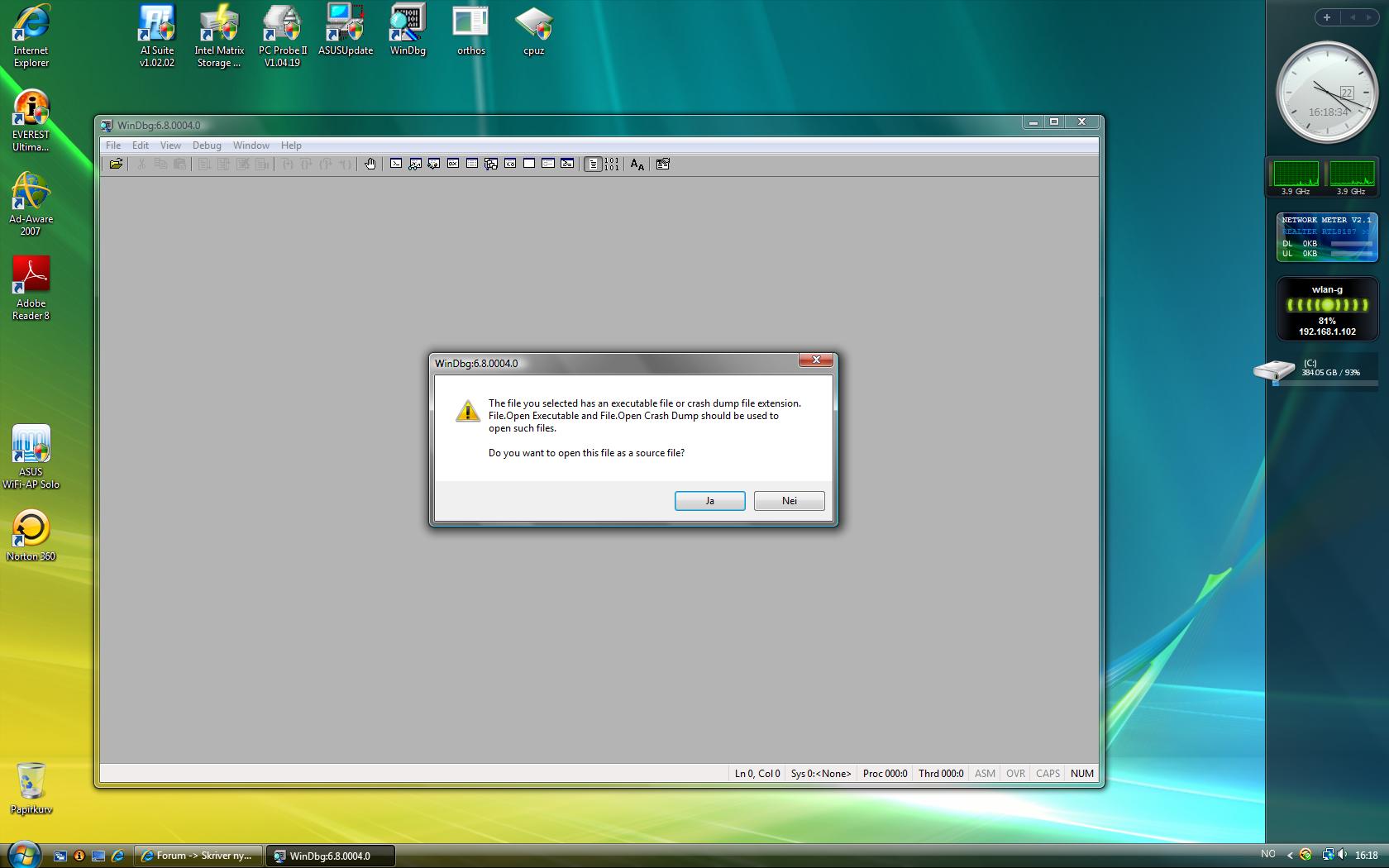Open the File menu
The width and height of the screenshot is (1389, 868).
(113, 145)
